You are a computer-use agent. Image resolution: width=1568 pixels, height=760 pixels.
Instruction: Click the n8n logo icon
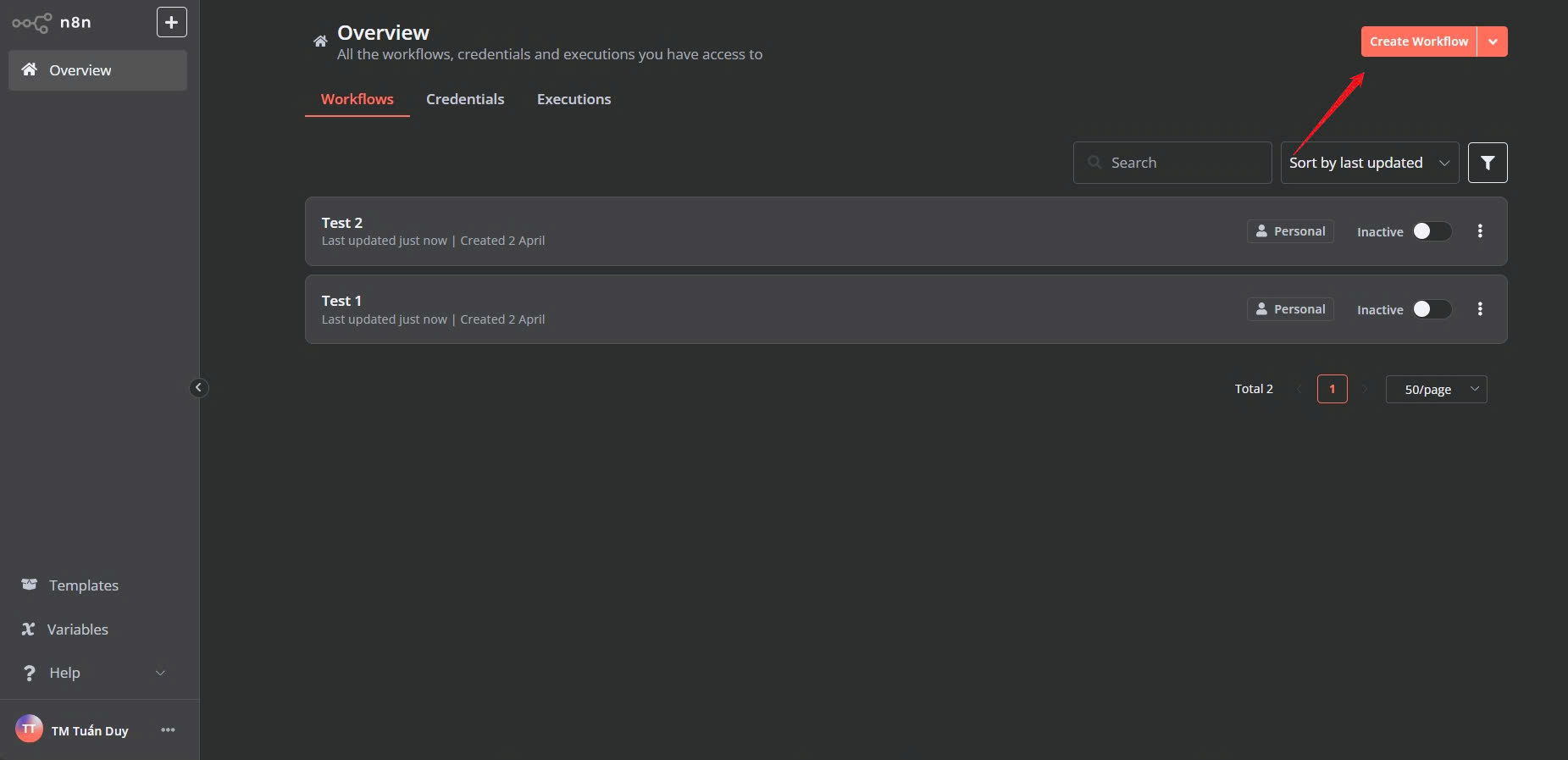pyautogui.click(x=32, y=23)
